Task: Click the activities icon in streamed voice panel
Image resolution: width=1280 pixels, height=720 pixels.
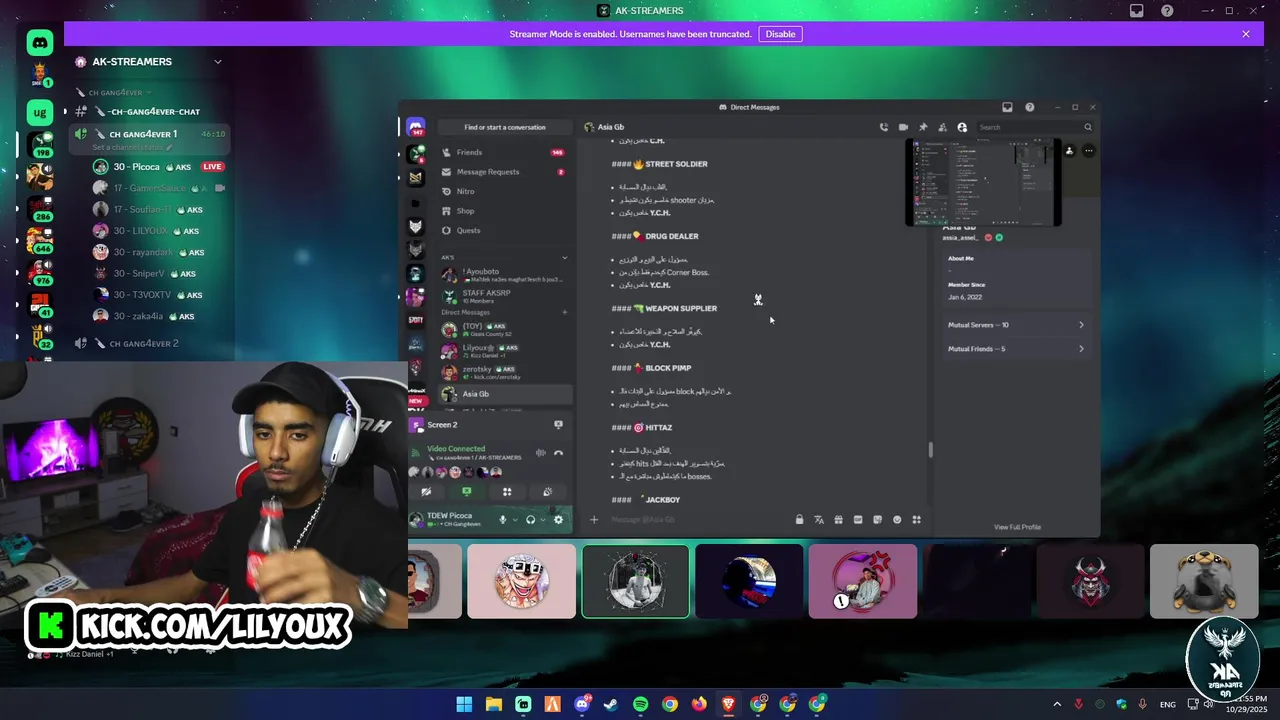Action: tap(507, 491)
